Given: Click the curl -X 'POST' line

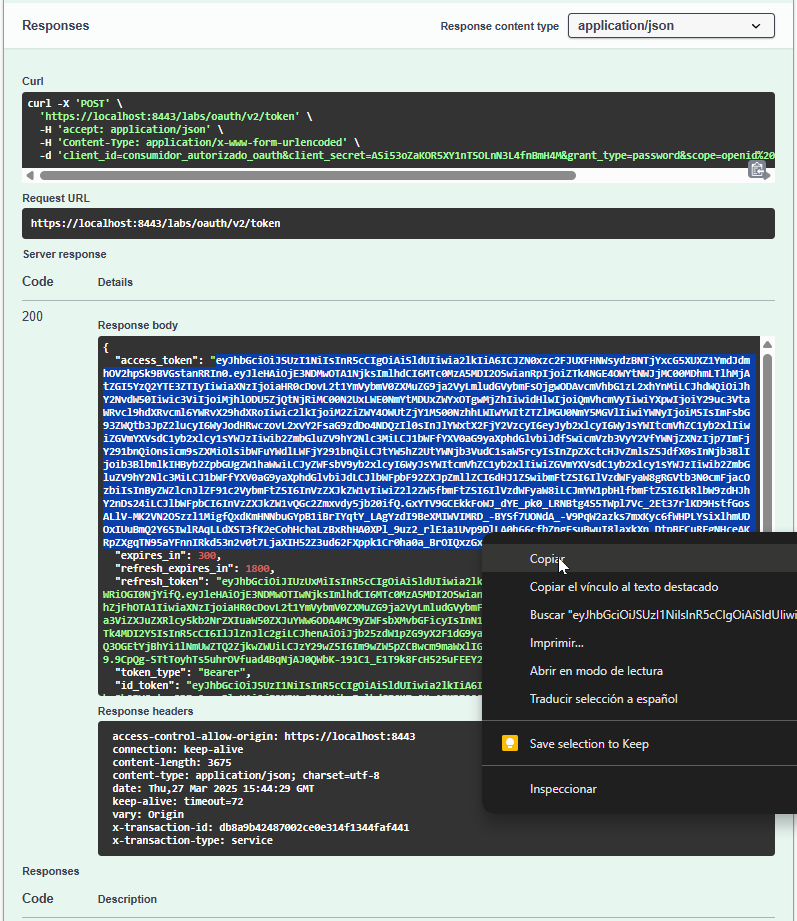Looking at the screenshot, I should pyautogui.click(x=75, y=103).
